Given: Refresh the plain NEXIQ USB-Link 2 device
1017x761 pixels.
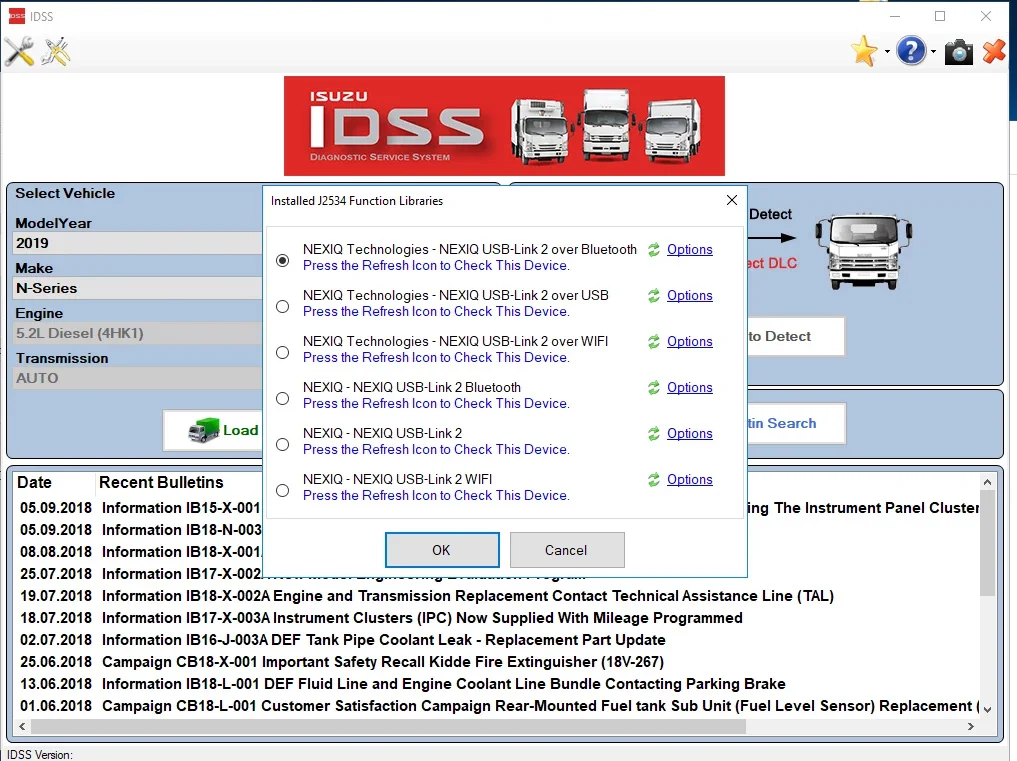Looking at the screenshot, I should click(654, 434).
